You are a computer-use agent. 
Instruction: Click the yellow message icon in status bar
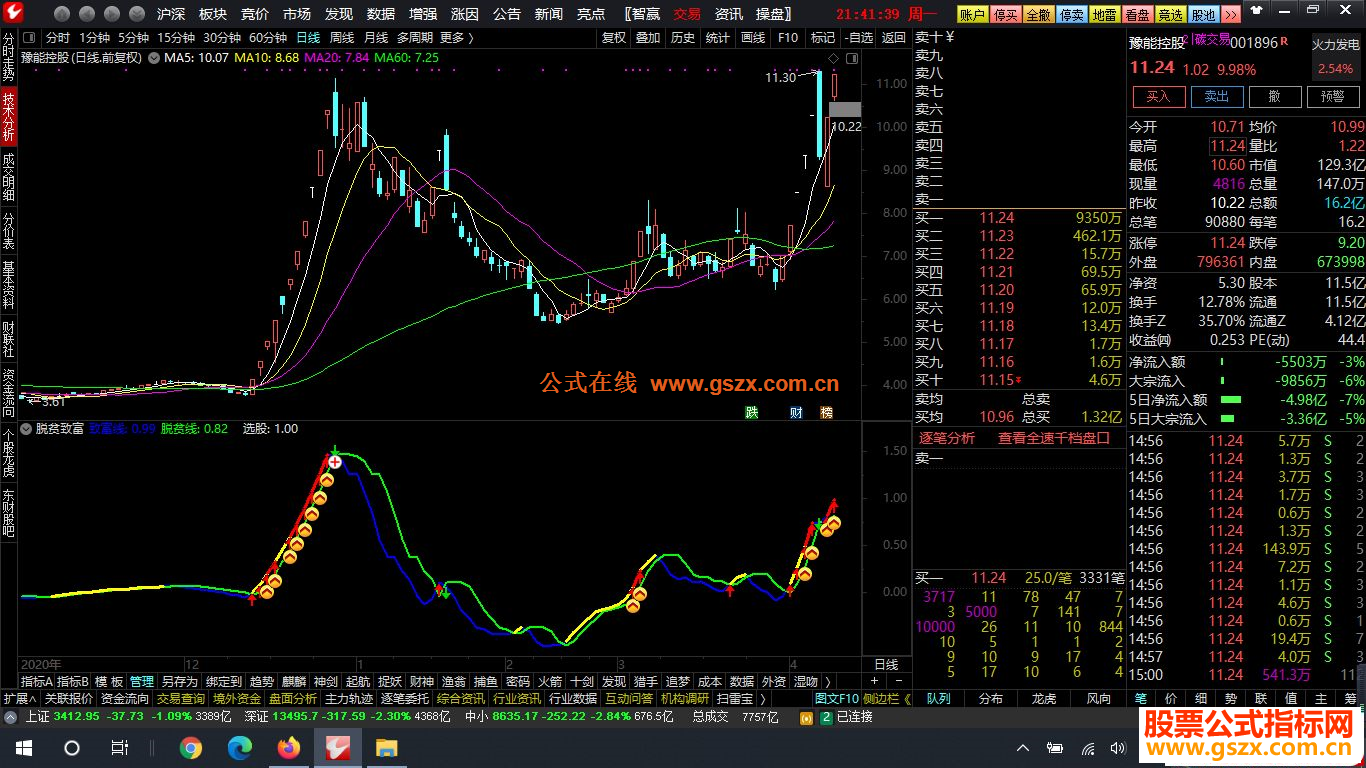click(x=808, y=716)
